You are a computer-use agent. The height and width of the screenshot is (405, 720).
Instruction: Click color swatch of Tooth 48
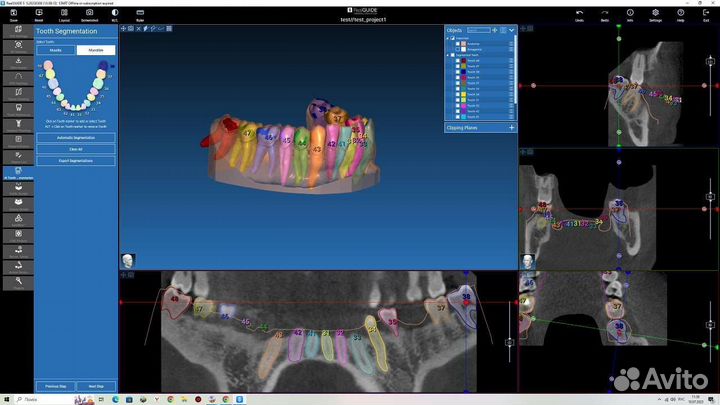pyautogui.click(x=463, y=61)
